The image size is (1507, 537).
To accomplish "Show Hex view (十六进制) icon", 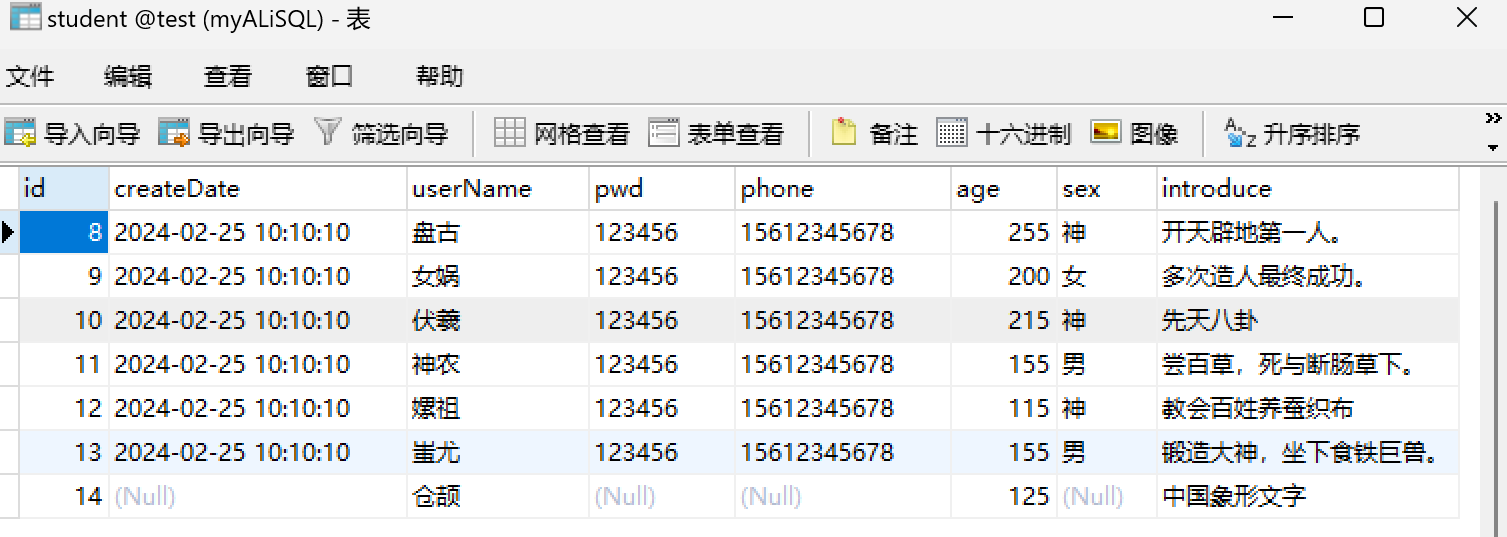I will [952, 132].
